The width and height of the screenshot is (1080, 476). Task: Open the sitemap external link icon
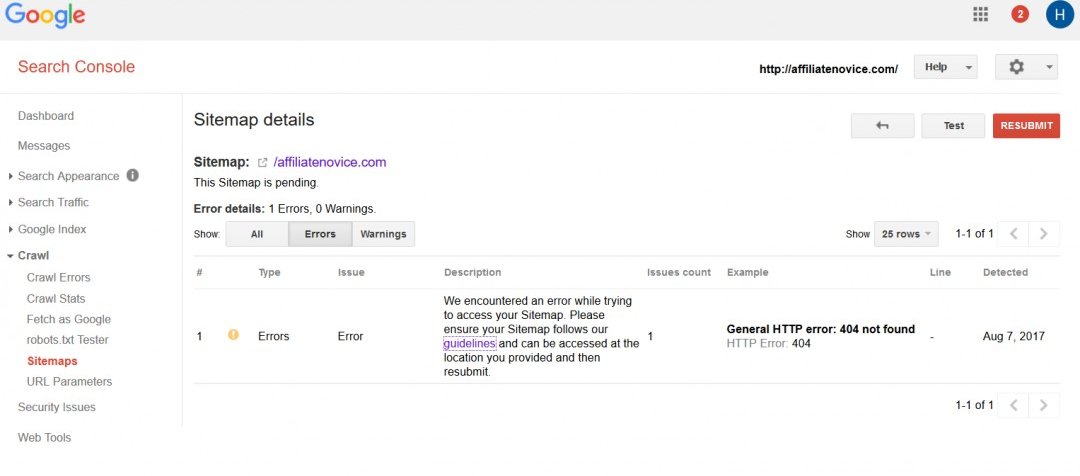point(262,163)
